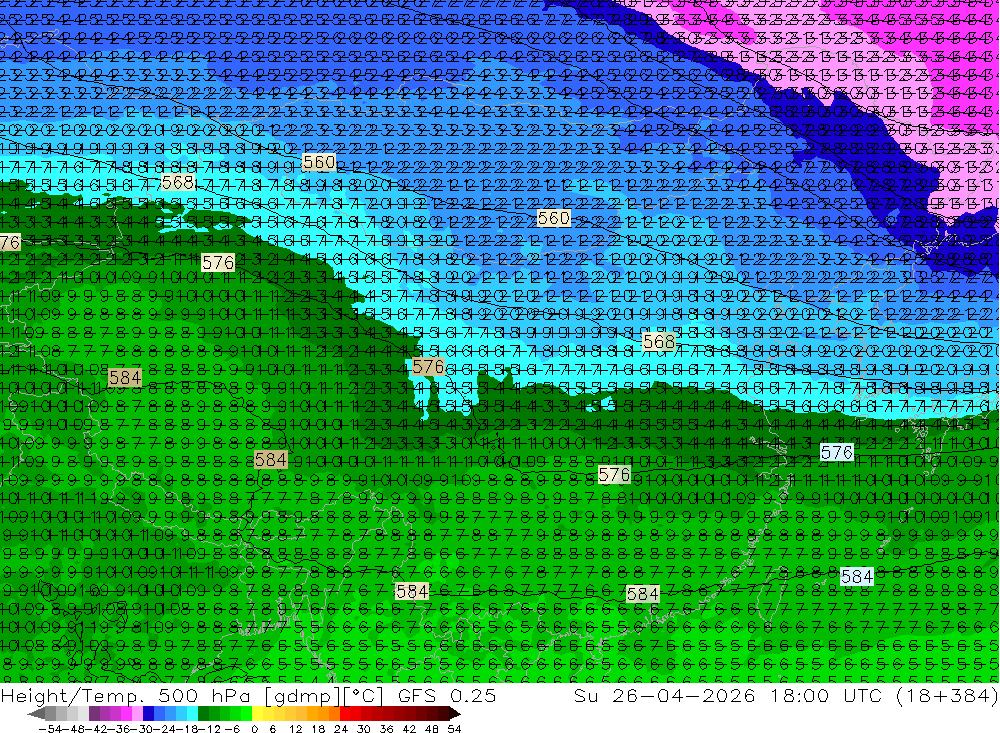
Task: Click the '(18+384)' forecast hour text
Action: (946, 696)
